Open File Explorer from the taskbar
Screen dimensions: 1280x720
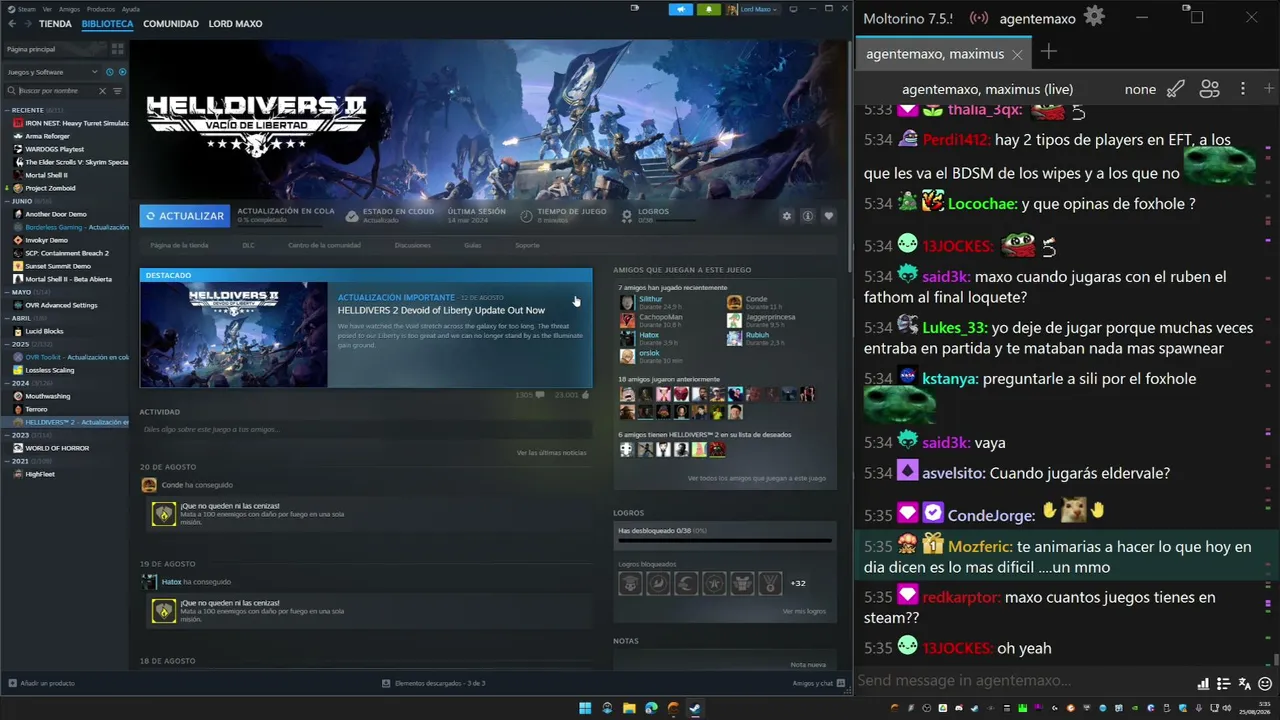(629, 708)
